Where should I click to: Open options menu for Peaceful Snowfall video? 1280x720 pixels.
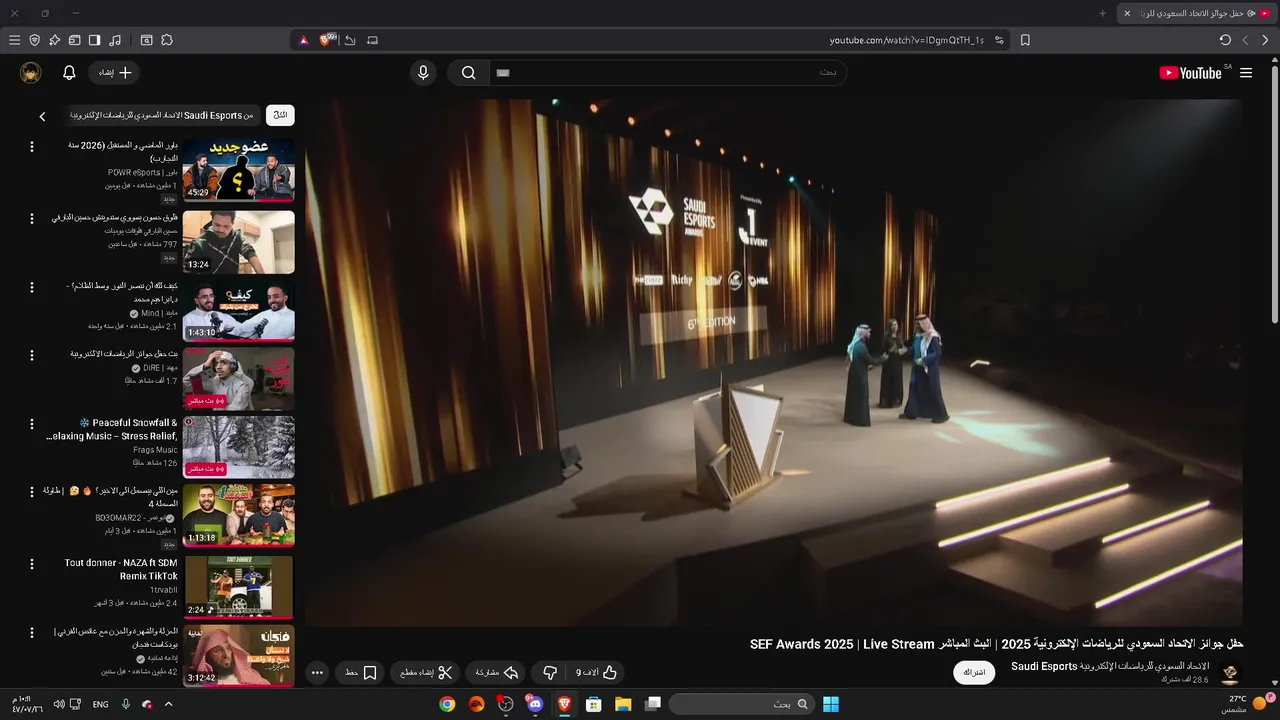31,424
